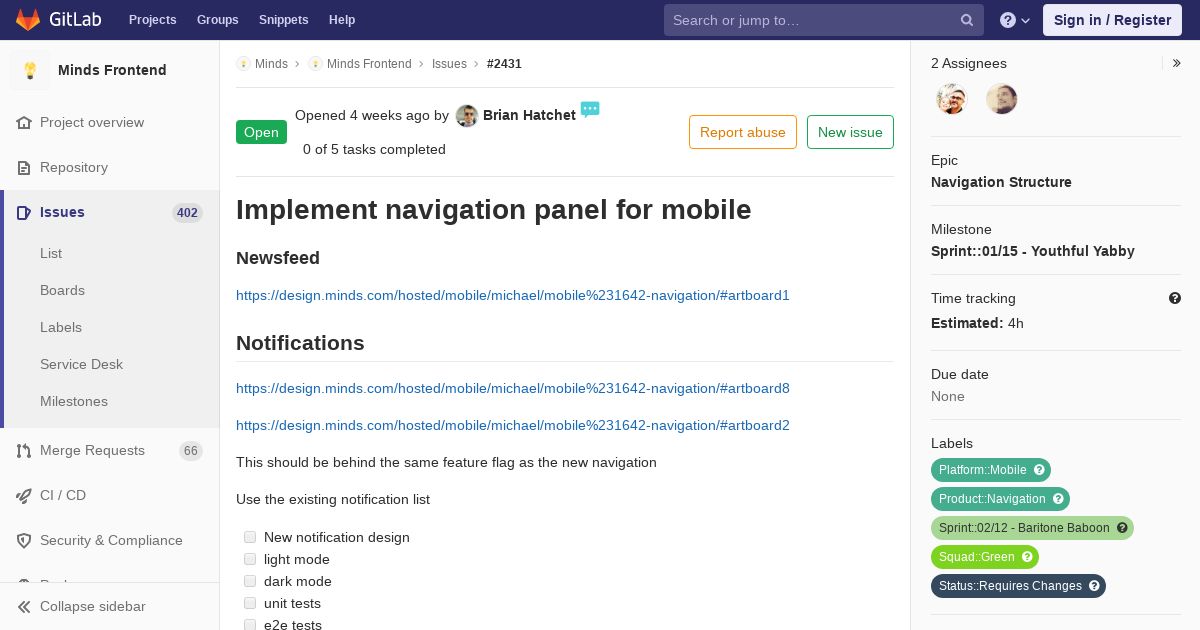Screen dimensions: 1200x630
Task: Select Labels under Issues
Action: point(61,327)
